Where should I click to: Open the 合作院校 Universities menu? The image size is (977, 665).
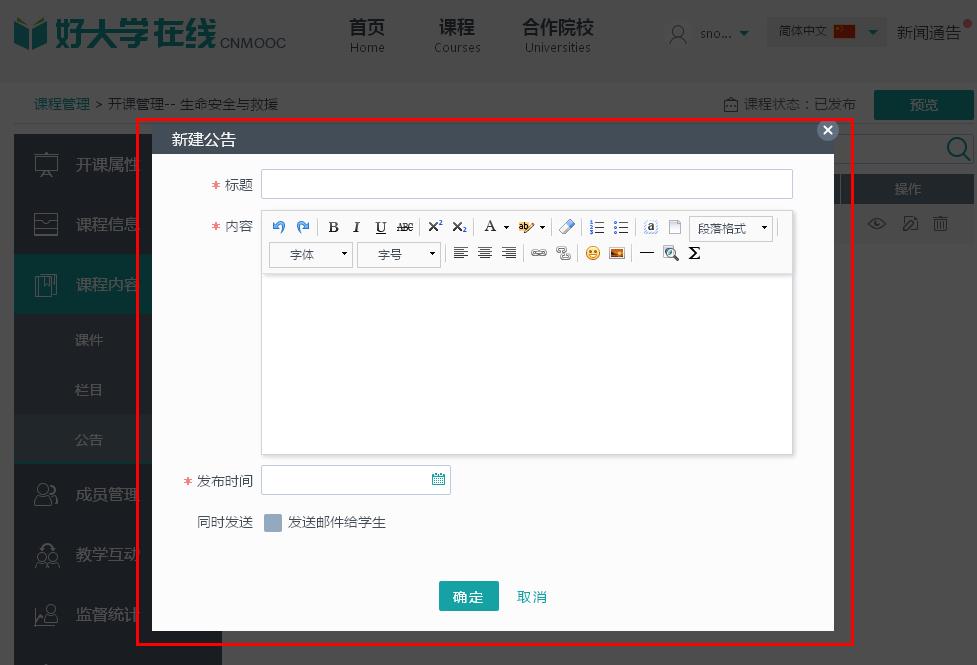tap(557, 36)
